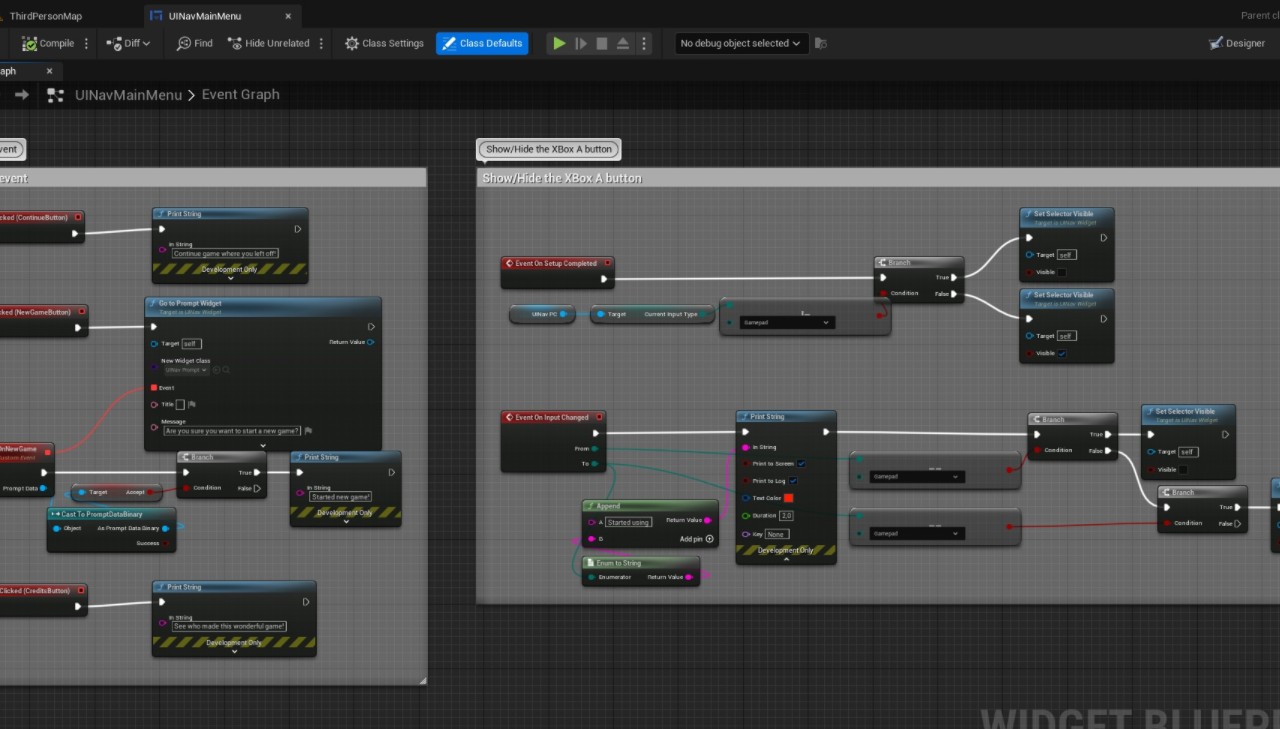Toggle the Print to Log checkbox
This screenshot has height=729, width=1280.
[x=793, y=481]
